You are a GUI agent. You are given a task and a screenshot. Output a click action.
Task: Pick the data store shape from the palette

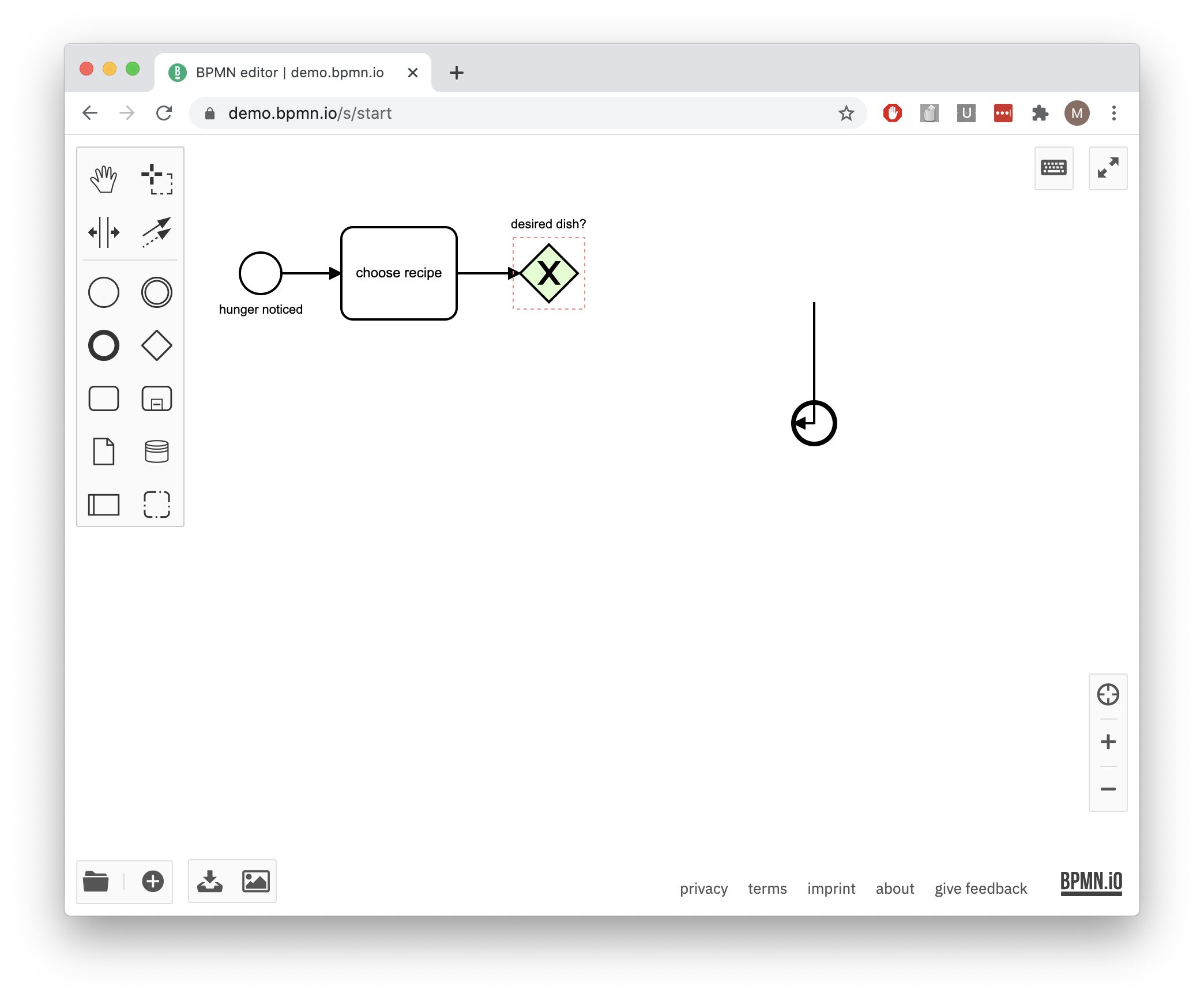pos(156,452)
